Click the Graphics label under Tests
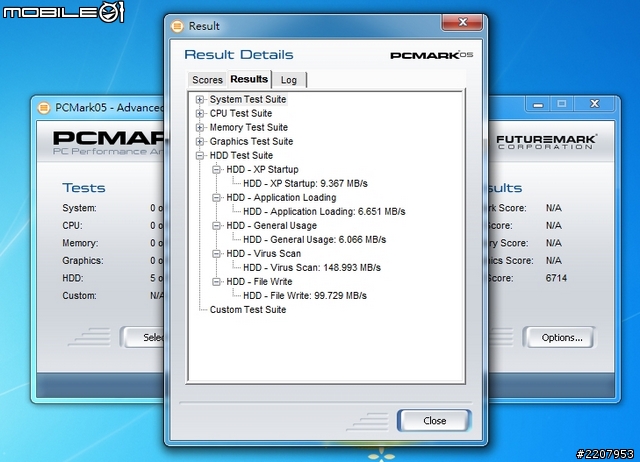Screen dimensions: 640x462 point(82,261)
